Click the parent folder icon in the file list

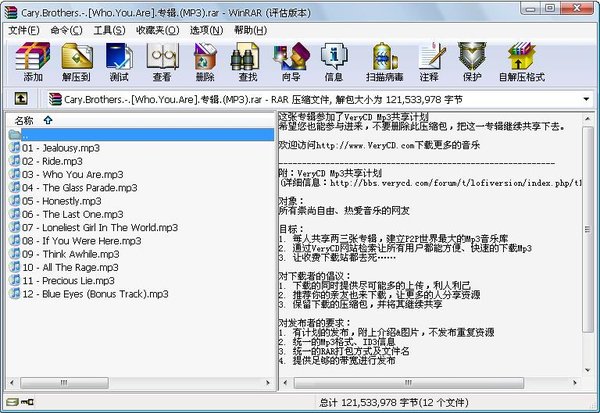pos(15,134)
